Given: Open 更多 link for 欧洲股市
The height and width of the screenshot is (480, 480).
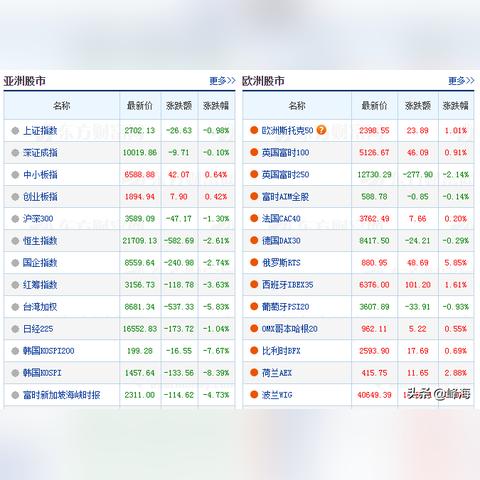Looking at the screenshot, I should point(461,81).
